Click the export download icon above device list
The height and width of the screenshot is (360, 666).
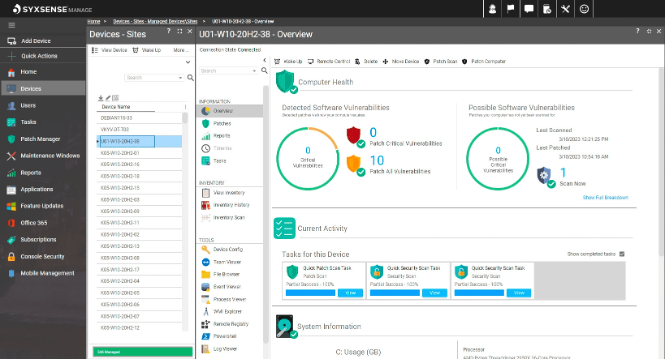click(101, 98)
